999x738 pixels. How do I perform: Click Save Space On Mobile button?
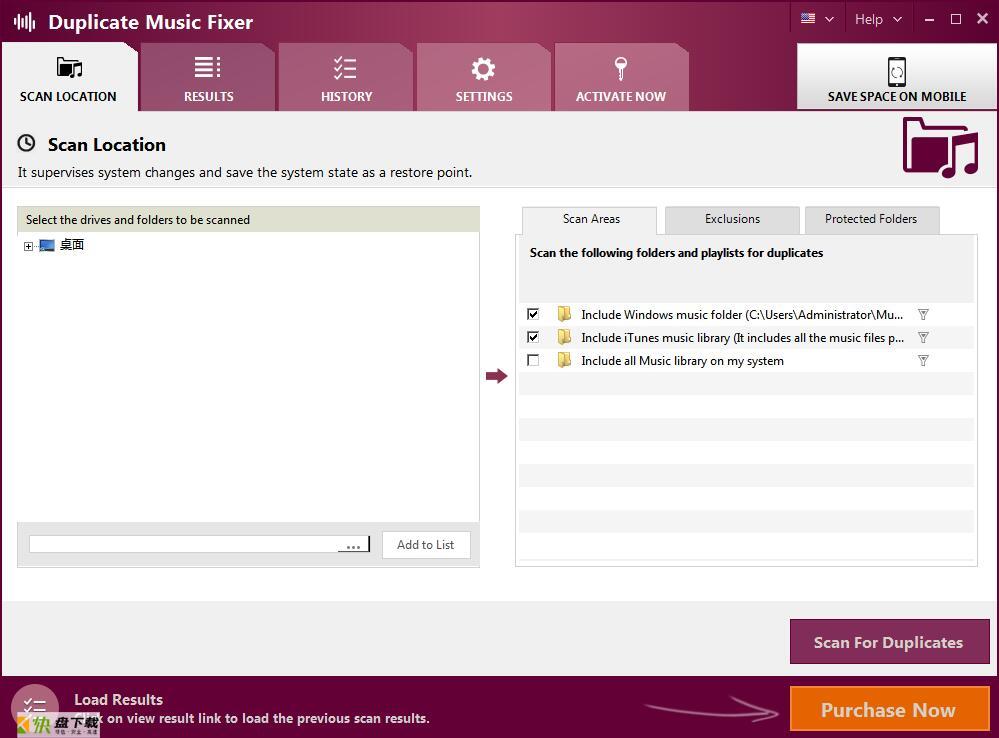(896, 76)
